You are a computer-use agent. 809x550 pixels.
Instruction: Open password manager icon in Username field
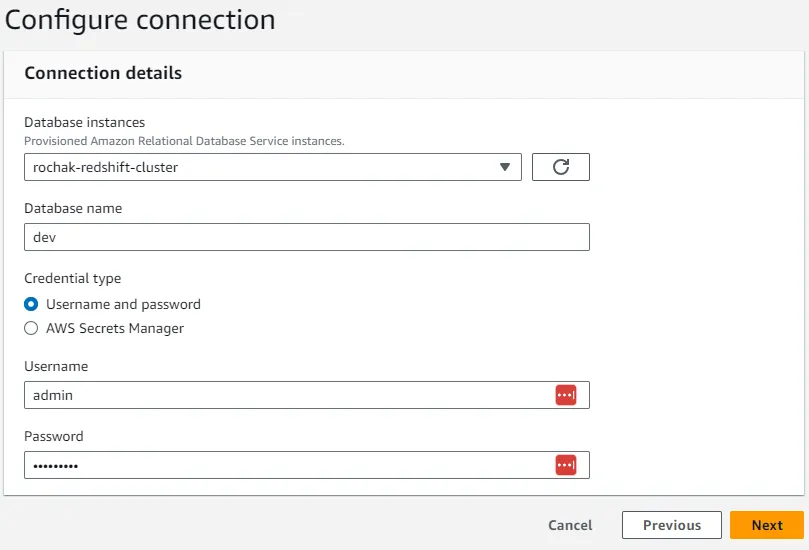click(565, 395)
